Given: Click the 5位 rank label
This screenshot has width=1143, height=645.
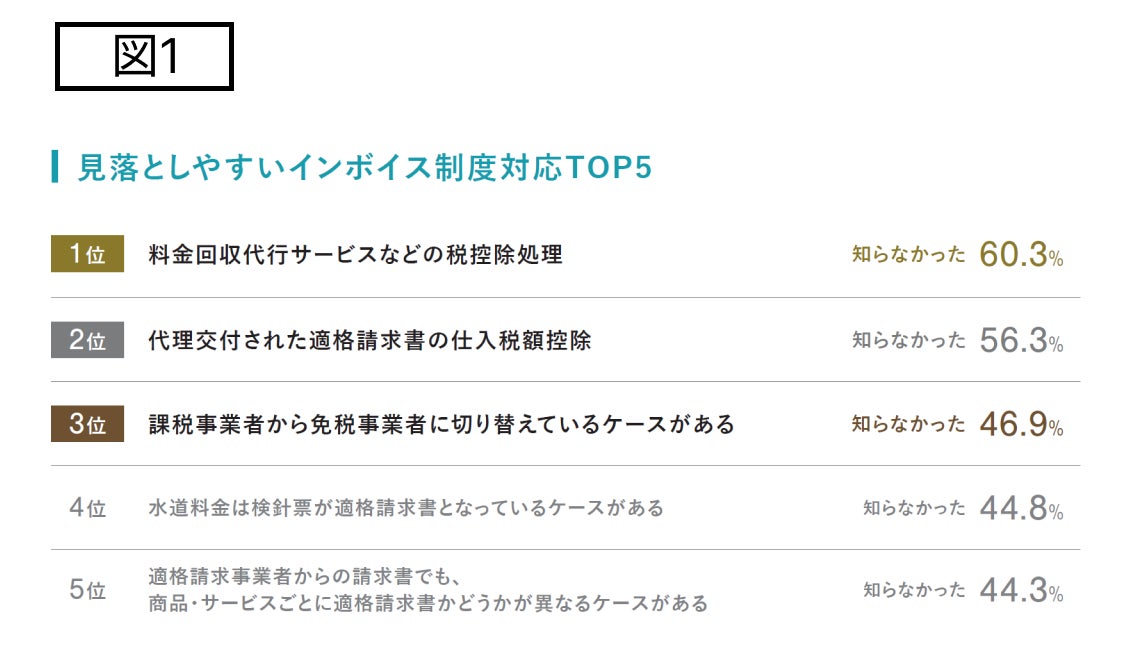Looking at the screenshot, I should pos(87,590).
